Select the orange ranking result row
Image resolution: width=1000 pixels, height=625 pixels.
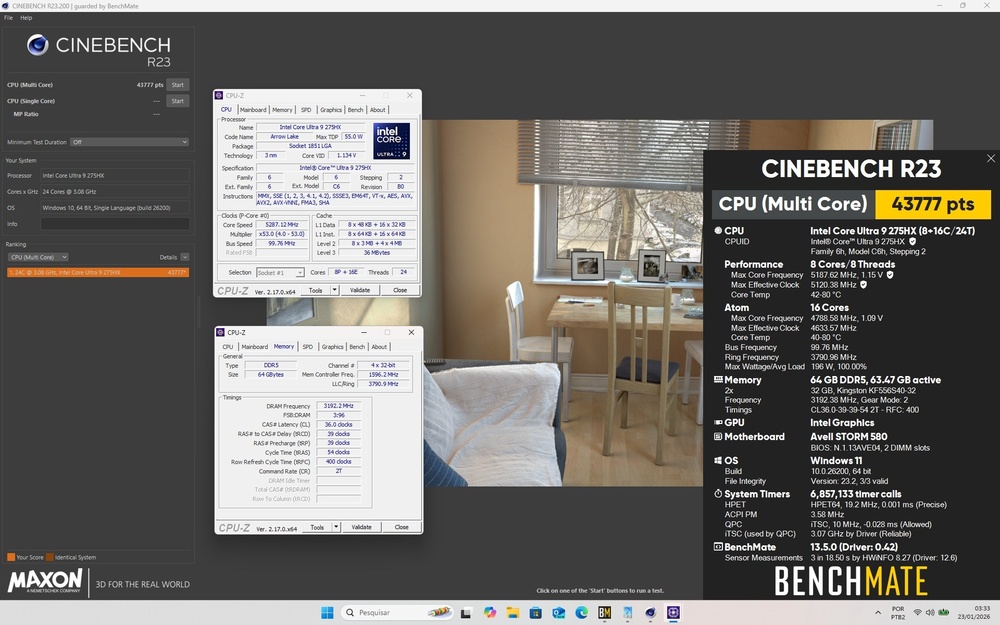click(x=97, y=272)
